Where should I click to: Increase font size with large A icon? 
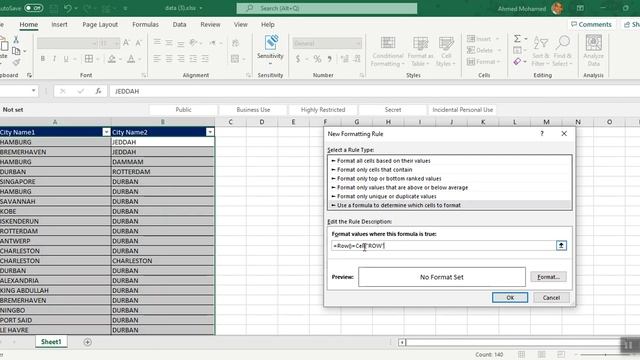[127, 43]
